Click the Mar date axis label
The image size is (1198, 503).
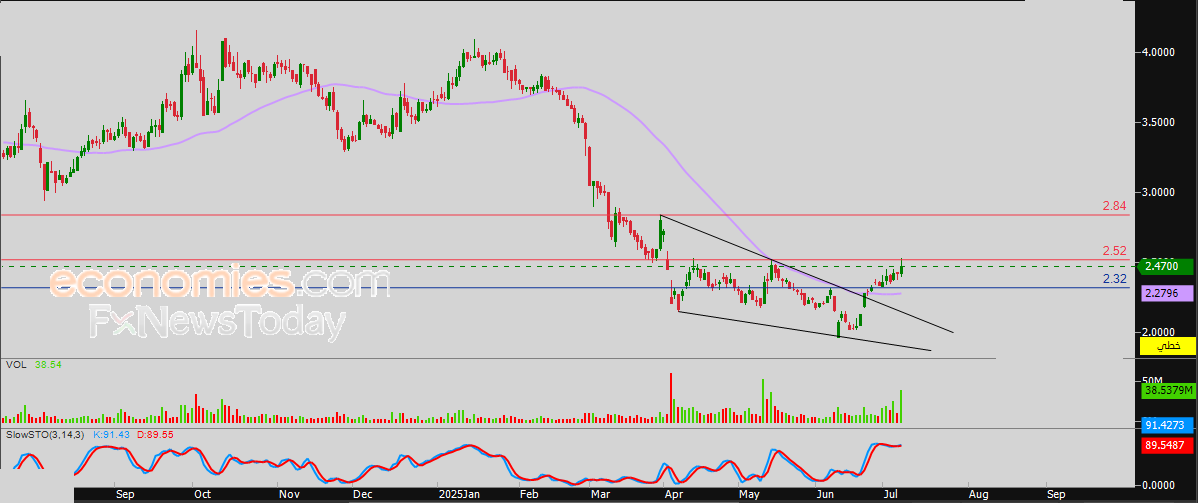(601, 495)
